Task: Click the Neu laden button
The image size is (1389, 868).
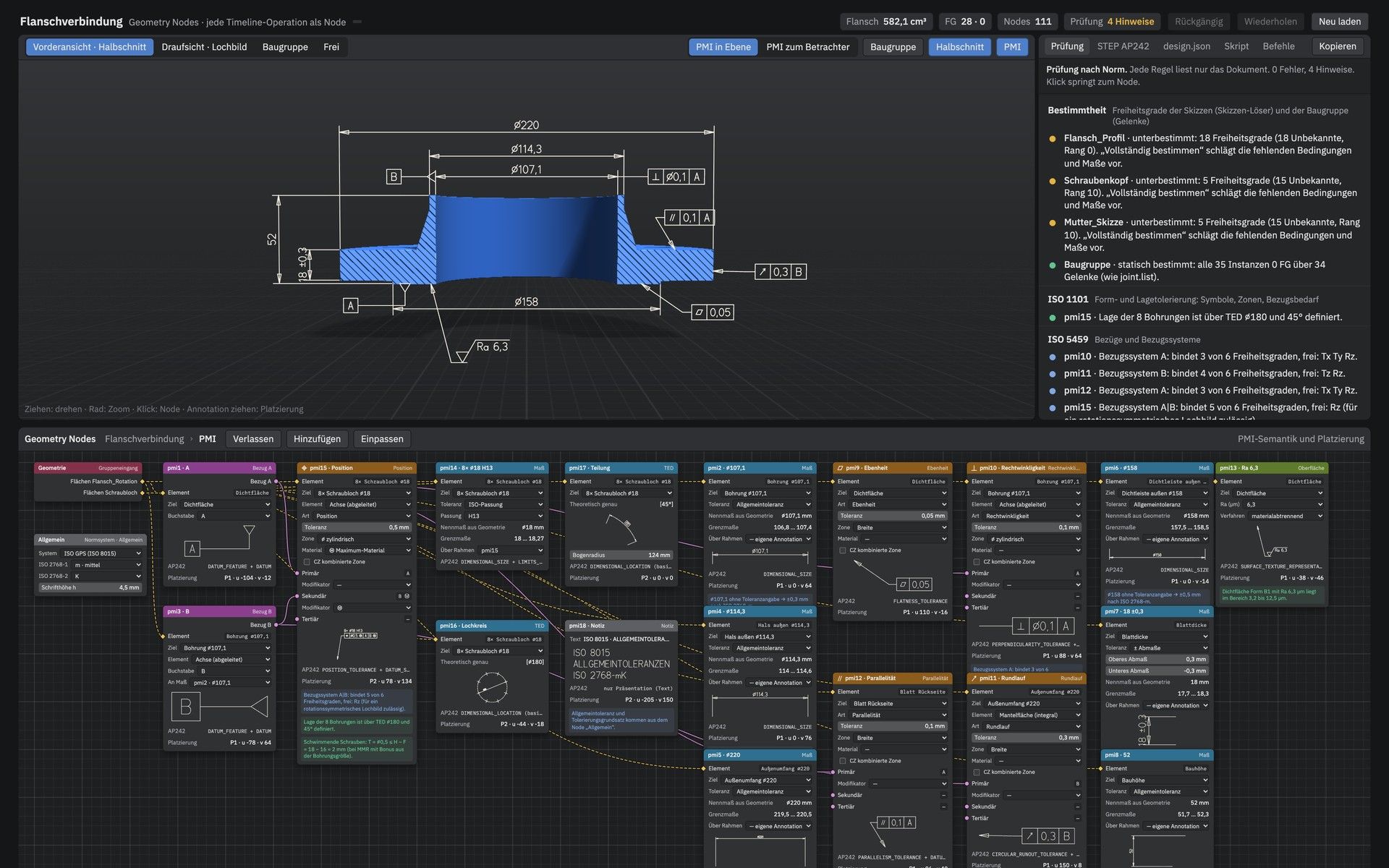Action: click(x=1339, y=22)
